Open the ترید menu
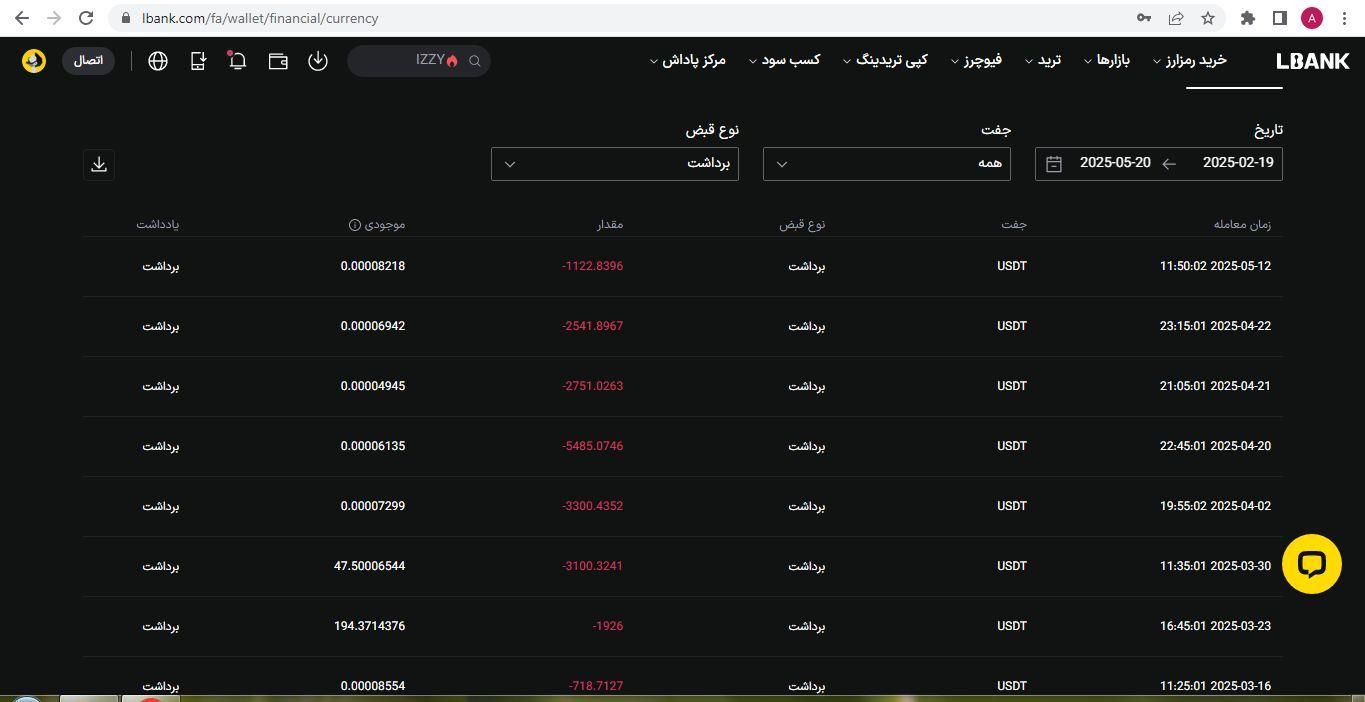This screenshot has height=702, width=1365. click(x=1042, y=61)
